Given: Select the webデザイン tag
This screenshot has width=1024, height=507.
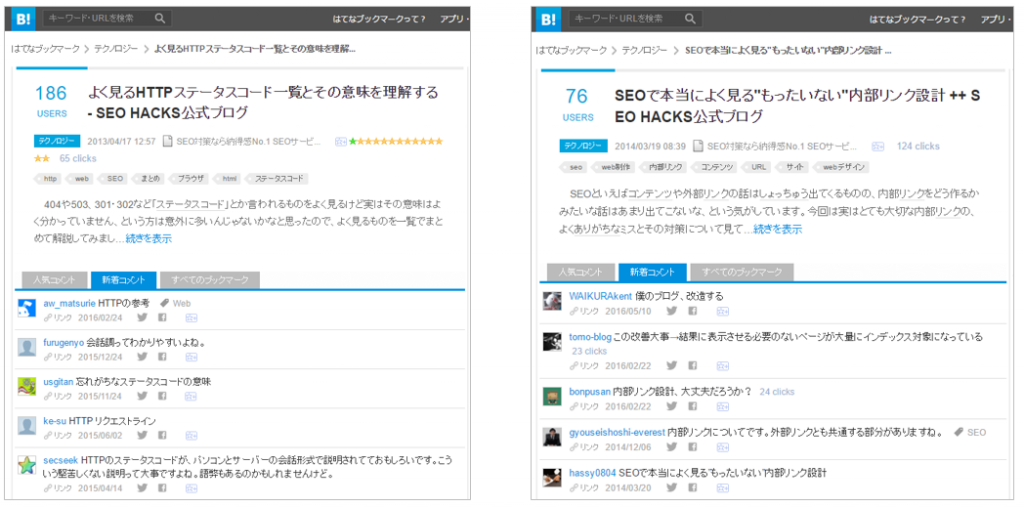Looking at the screenshot, I should (x=842, y=167).
